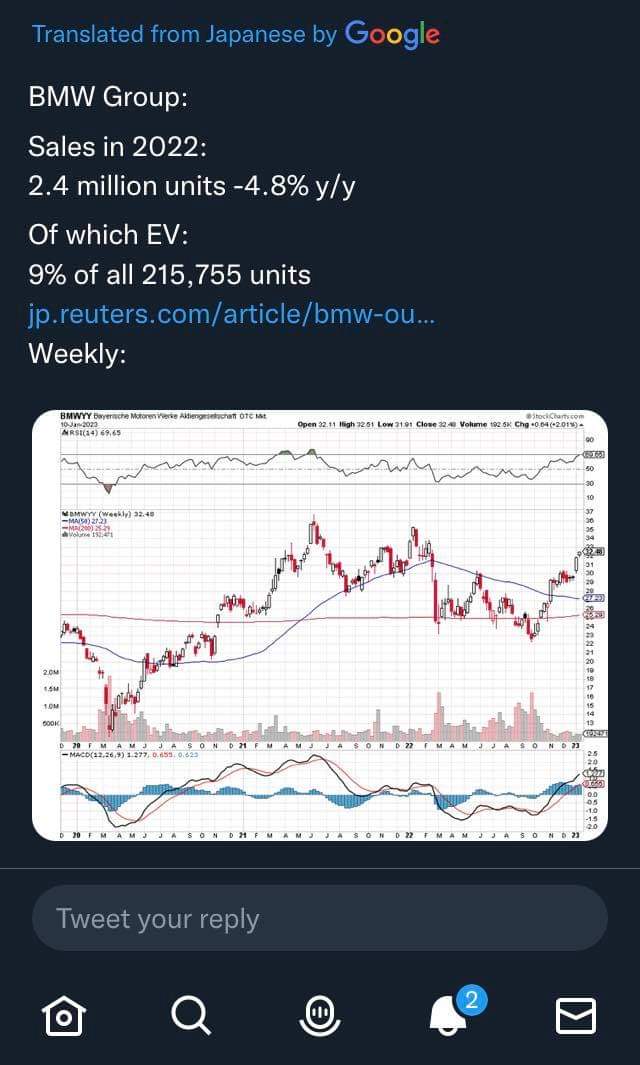Screen dimensions: 640x1065
Task: Select the 'Sales in 2022:' text line
Action: (117, 145)
